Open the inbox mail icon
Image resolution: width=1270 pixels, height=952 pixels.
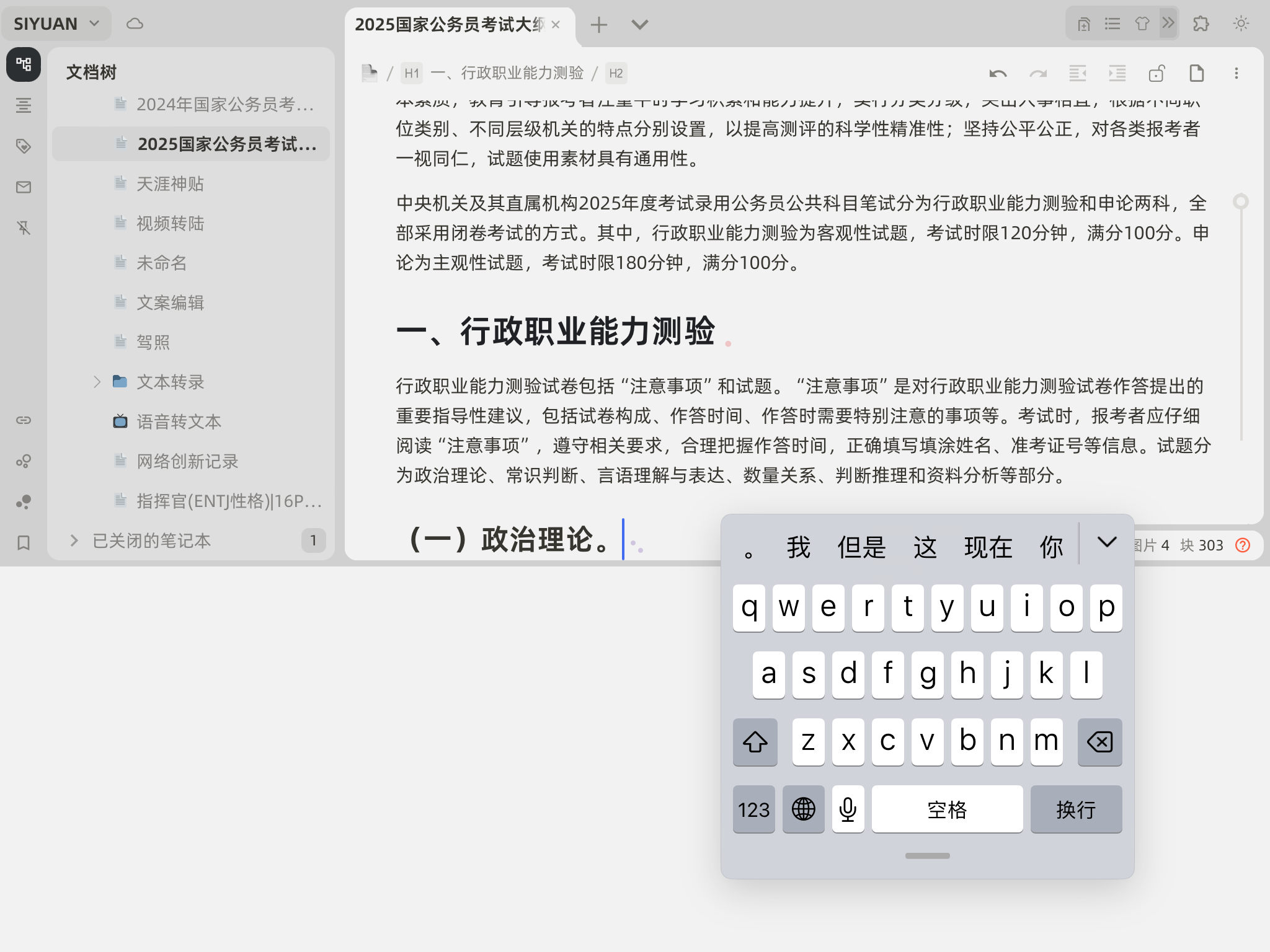point(24,187)
